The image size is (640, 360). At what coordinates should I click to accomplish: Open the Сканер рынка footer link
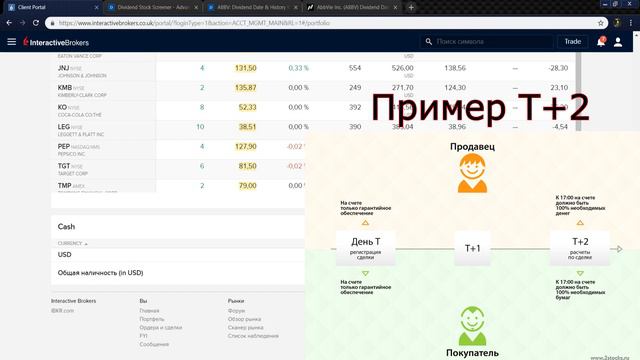245,328
